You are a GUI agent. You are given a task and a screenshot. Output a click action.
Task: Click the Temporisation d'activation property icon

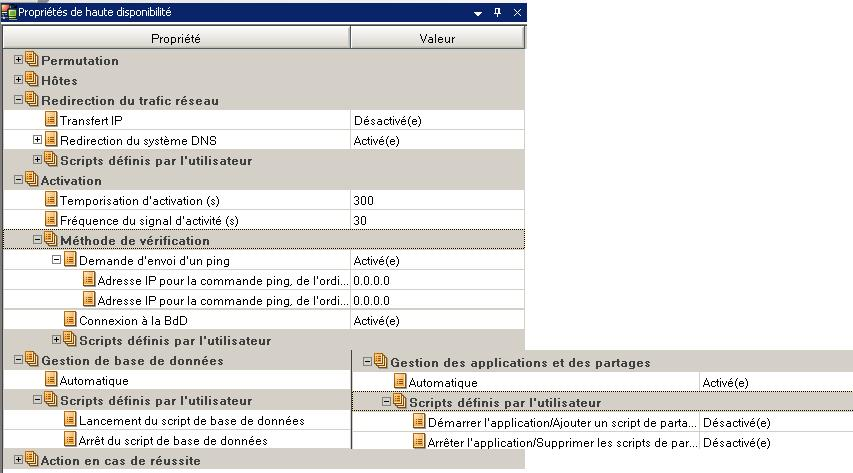[x=51, y=199]
